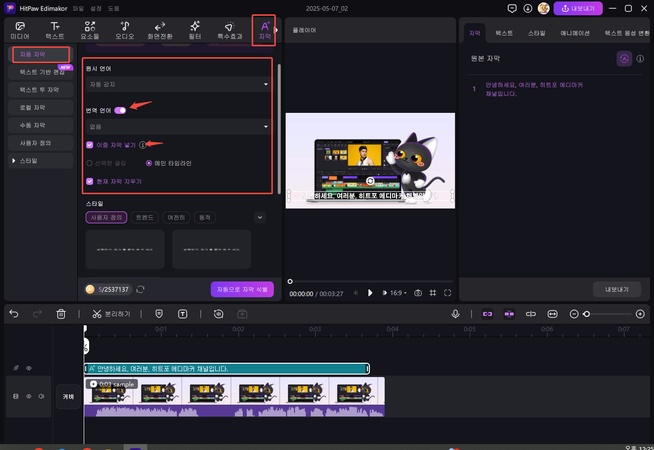Switch to the 텍스트 음성 변환 tab

(x=627, y=33)
